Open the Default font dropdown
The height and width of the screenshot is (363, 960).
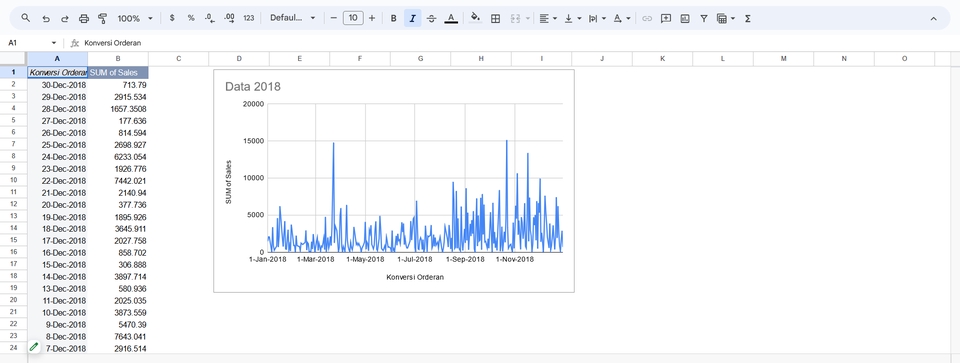293,18
